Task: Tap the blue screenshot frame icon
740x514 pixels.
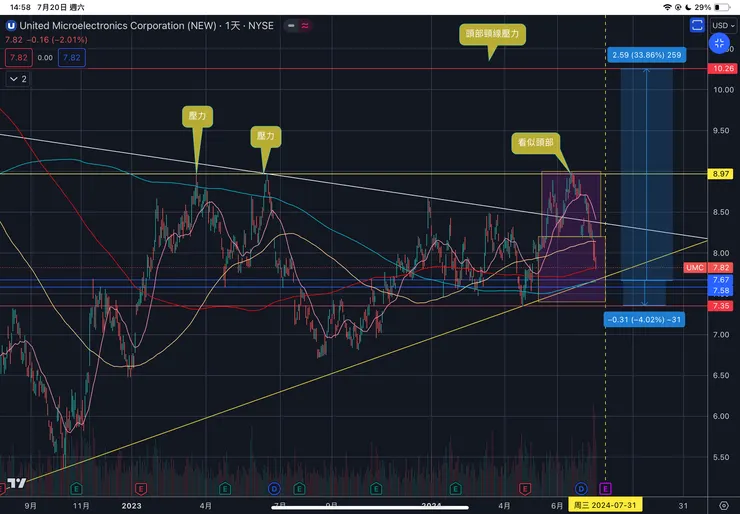Action: 697,25
